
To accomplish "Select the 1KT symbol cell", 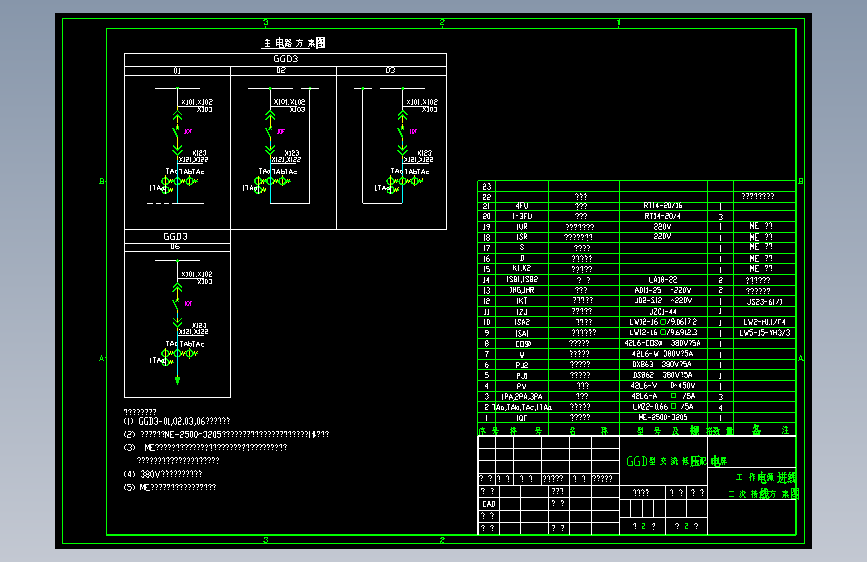I will [x=521, y=301].
